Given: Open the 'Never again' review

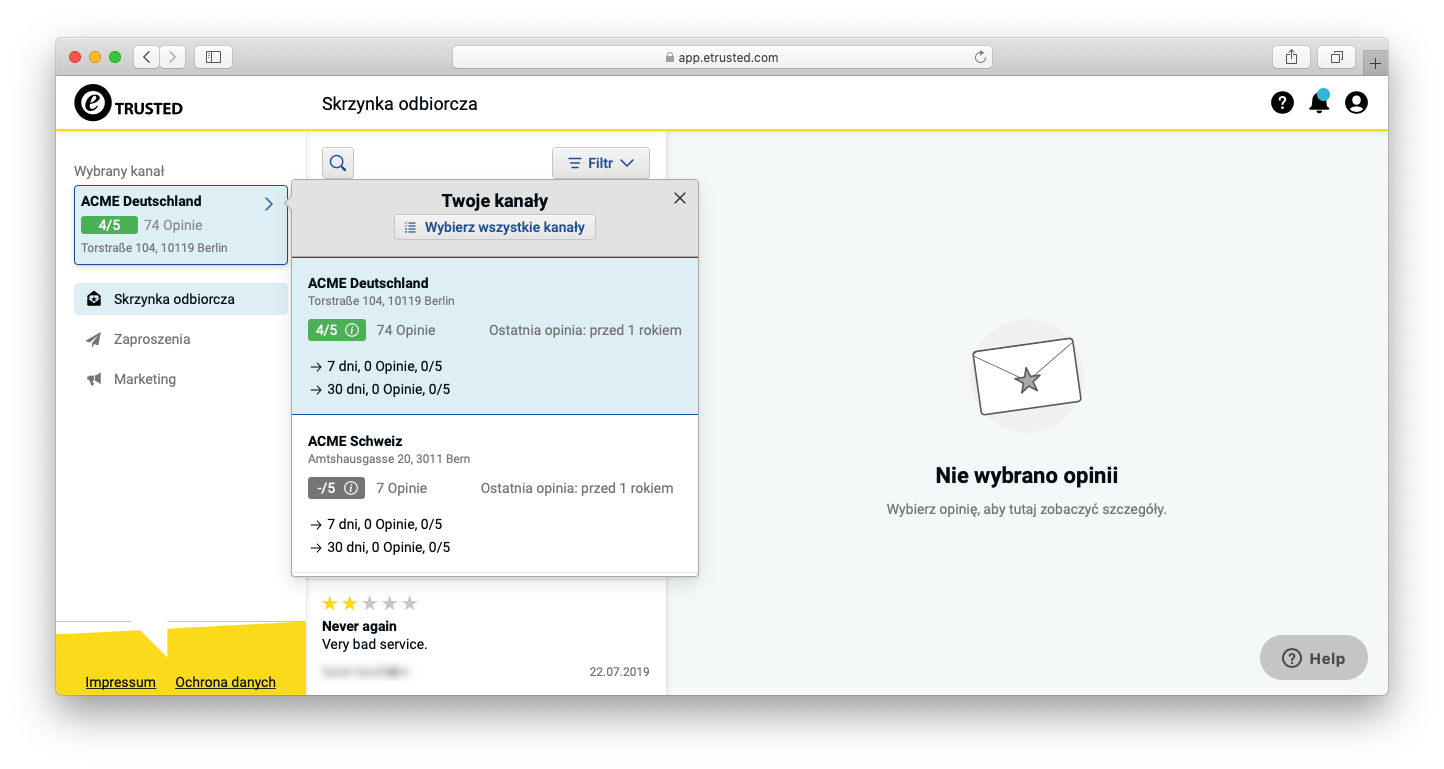Looking at the screenshot, I should [486, 638].
